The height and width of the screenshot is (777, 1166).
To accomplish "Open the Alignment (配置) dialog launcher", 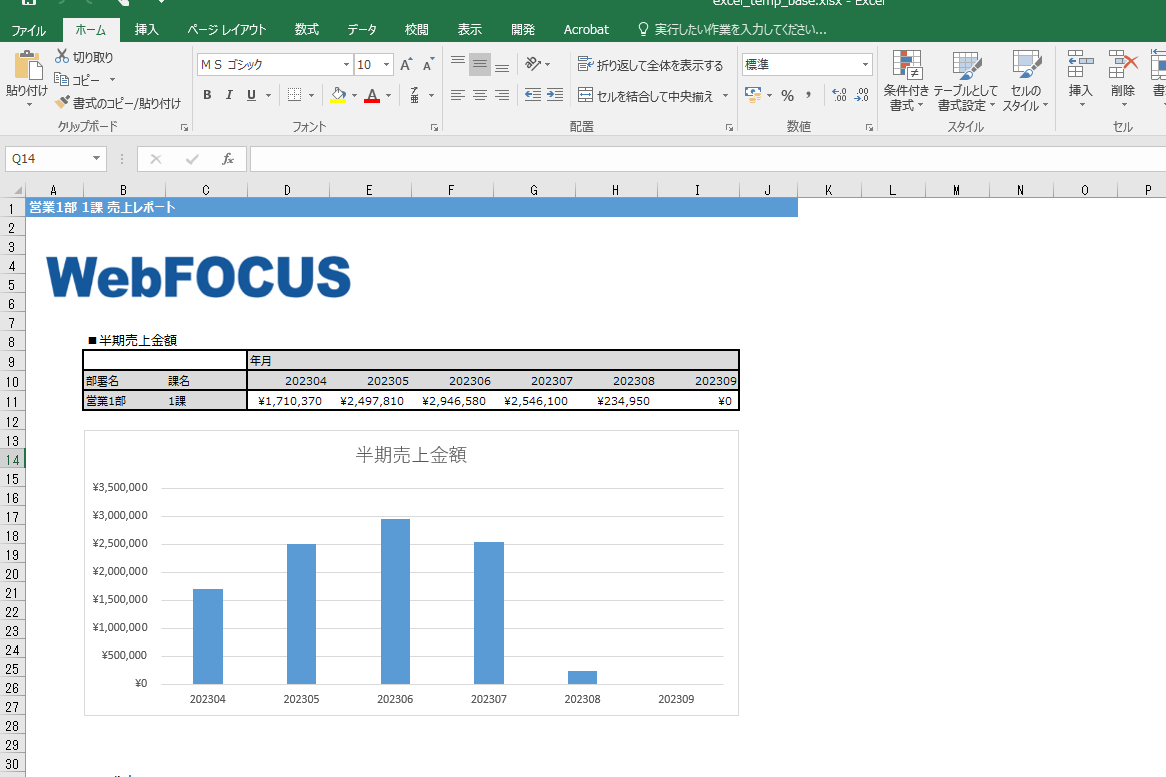I will (x=729, y=128).
